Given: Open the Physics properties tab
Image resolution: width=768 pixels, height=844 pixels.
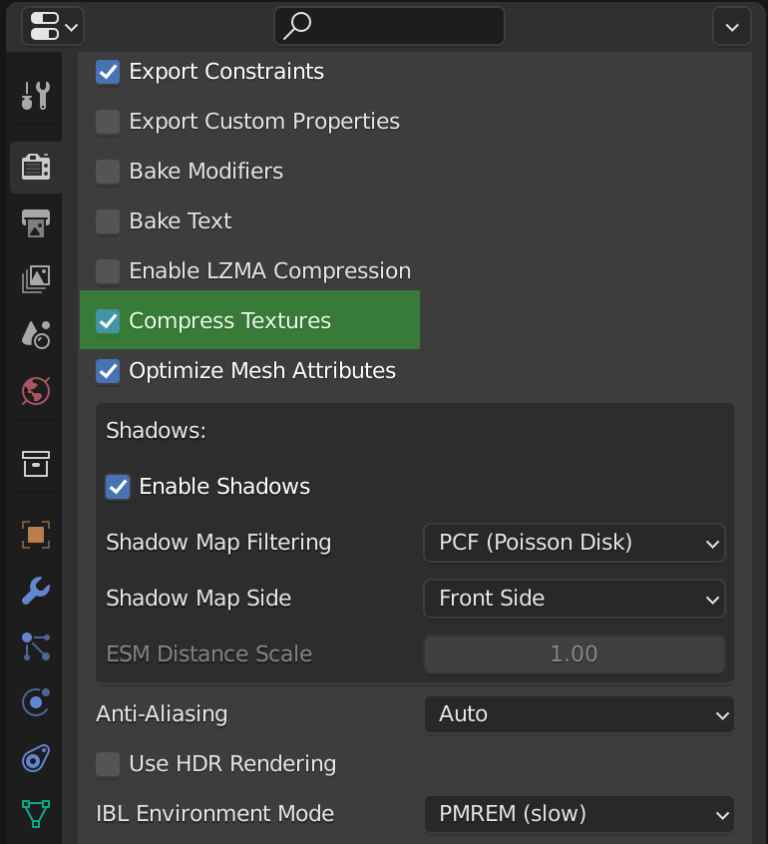Looking at the screenshot, I should pyautogui.click(x=34, y=703).
